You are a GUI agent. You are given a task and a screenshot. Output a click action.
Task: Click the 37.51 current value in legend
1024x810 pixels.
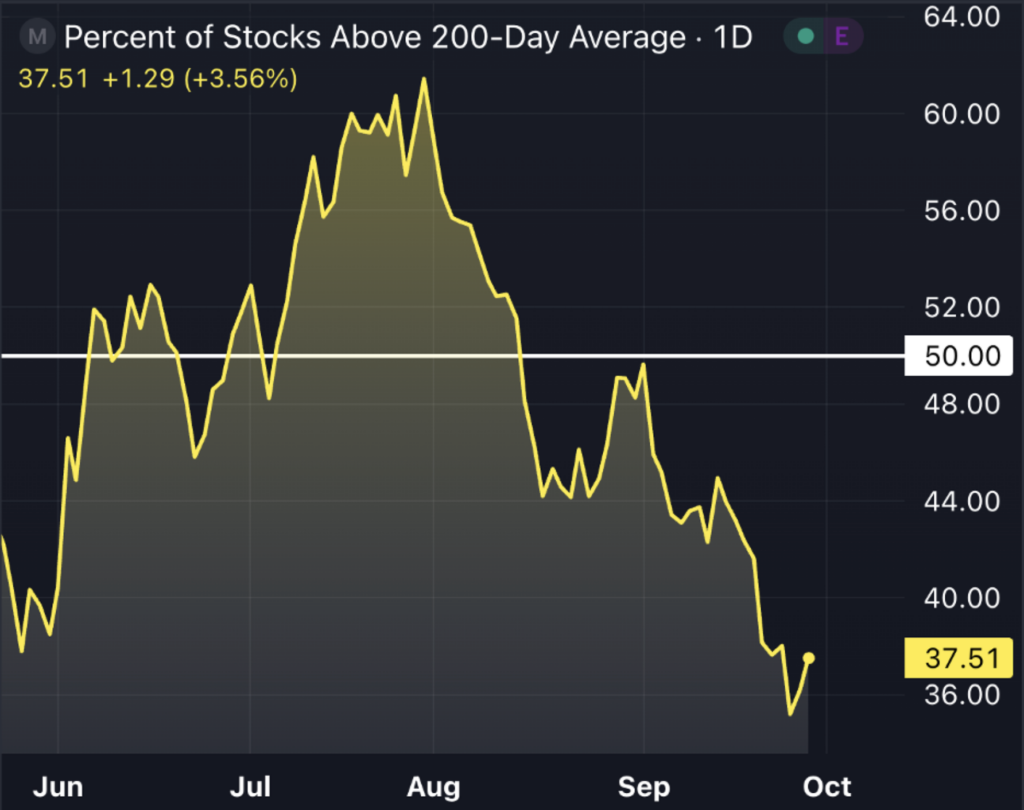[53, 79]
